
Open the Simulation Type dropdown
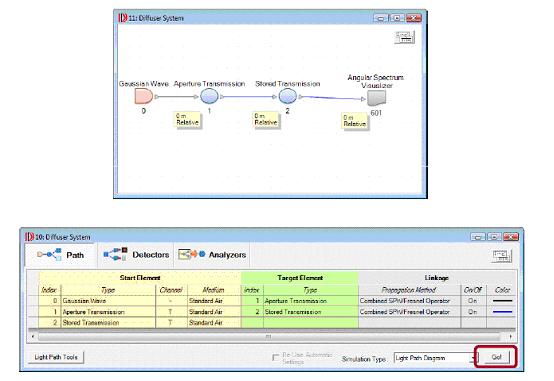[x=435, y=358]
